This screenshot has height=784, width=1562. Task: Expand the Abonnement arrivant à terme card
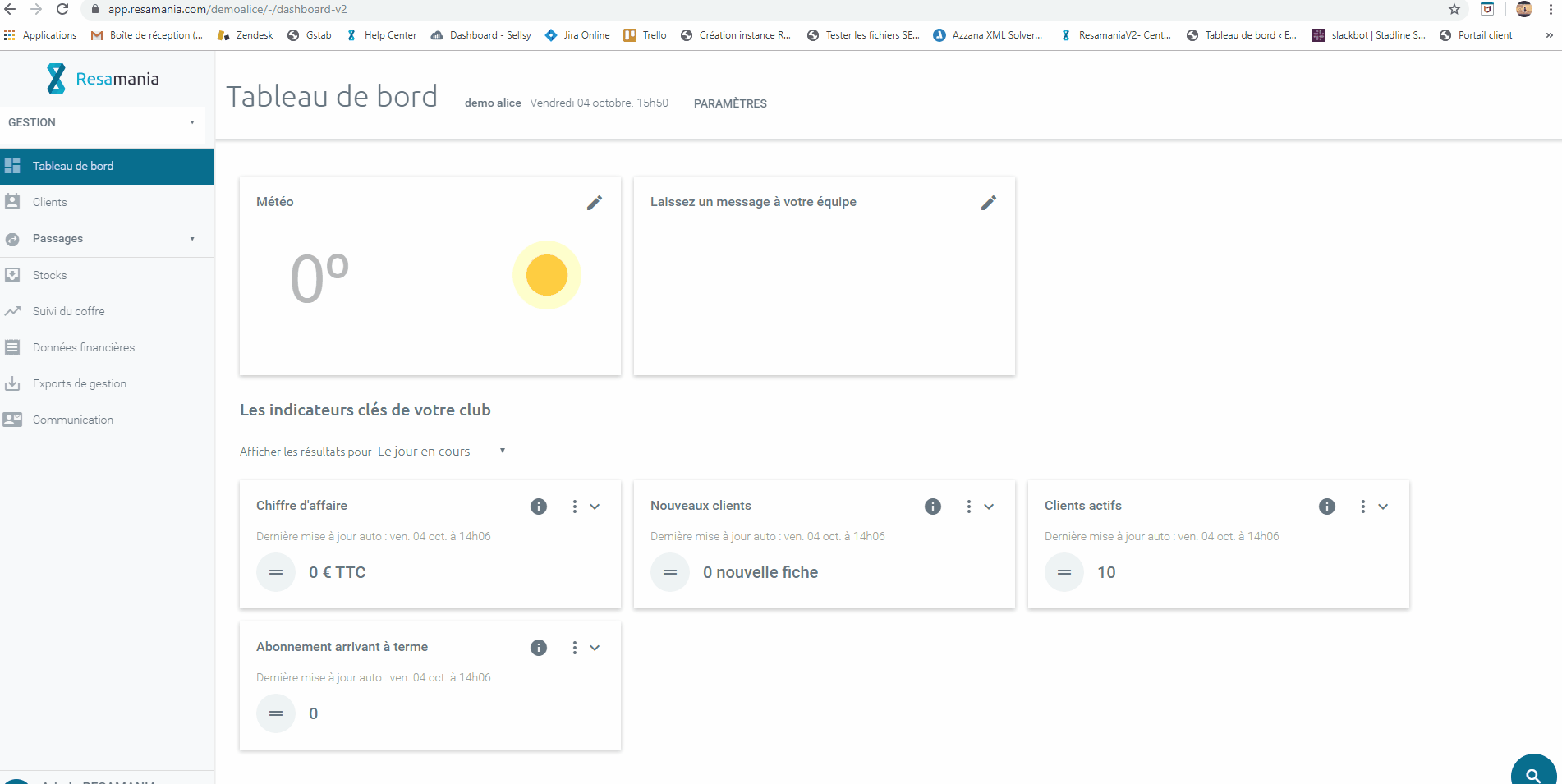point(595,648)
